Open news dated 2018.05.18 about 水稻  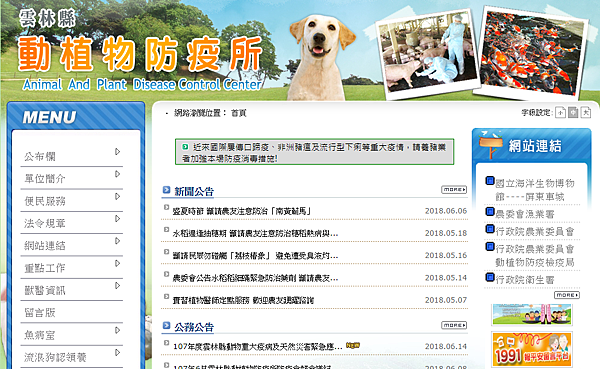(x=255, y=233)
